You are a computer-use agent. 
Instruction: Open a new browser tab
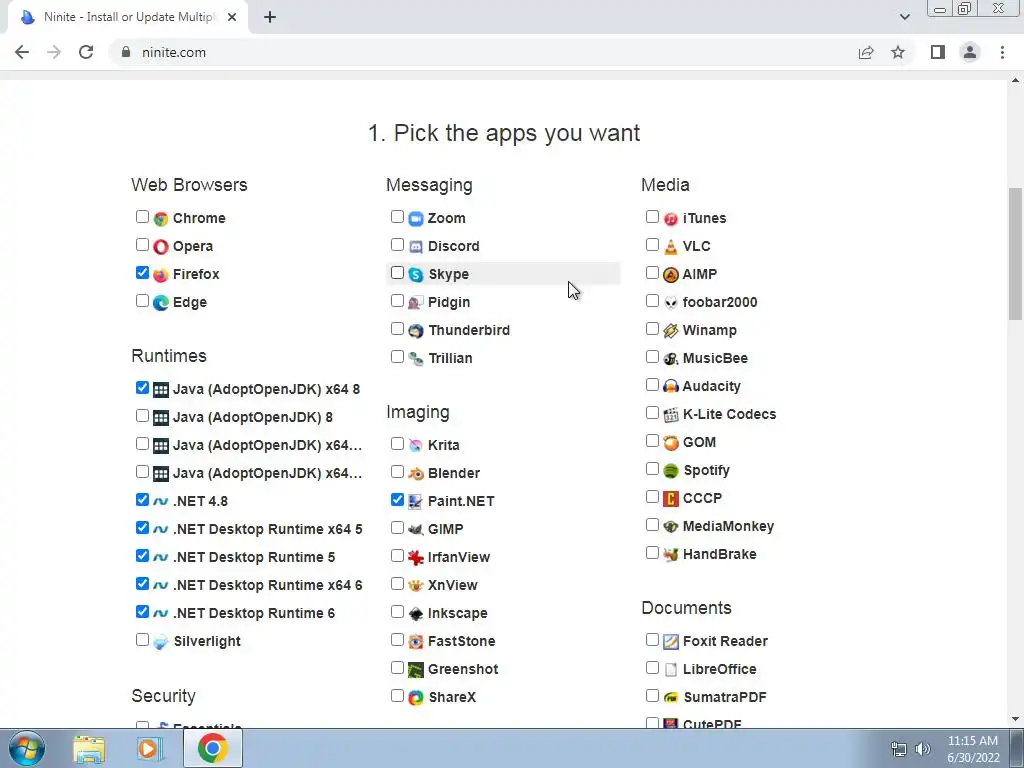(270, 18)
